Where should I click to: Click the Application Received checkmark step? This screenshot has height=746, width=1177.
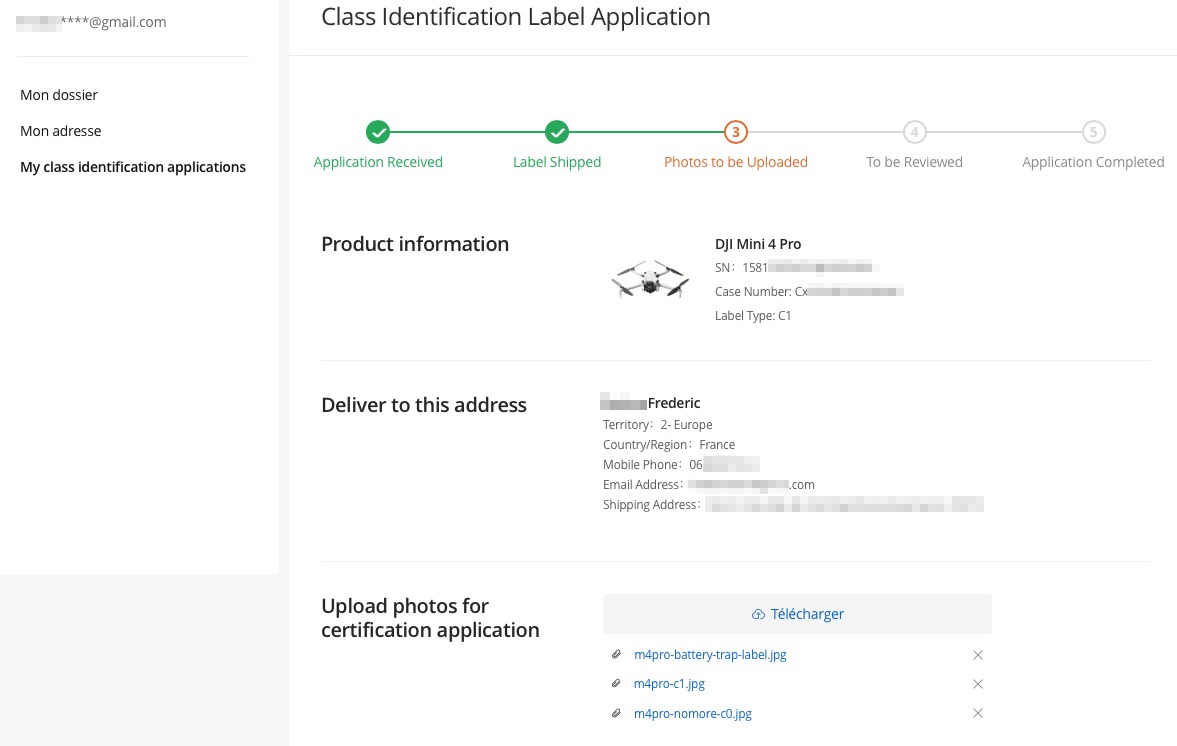(378, 132)
